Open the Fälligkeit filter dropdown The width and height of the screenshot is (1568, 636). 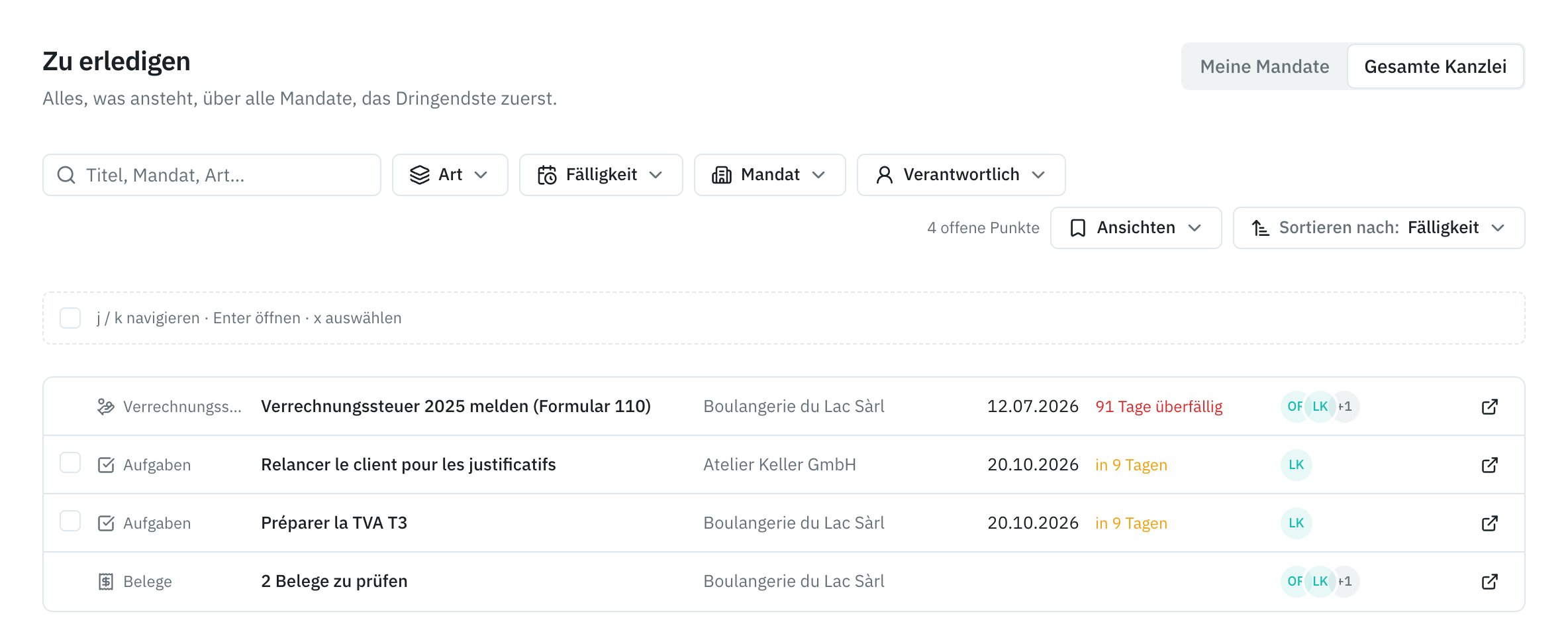point(601,175)
